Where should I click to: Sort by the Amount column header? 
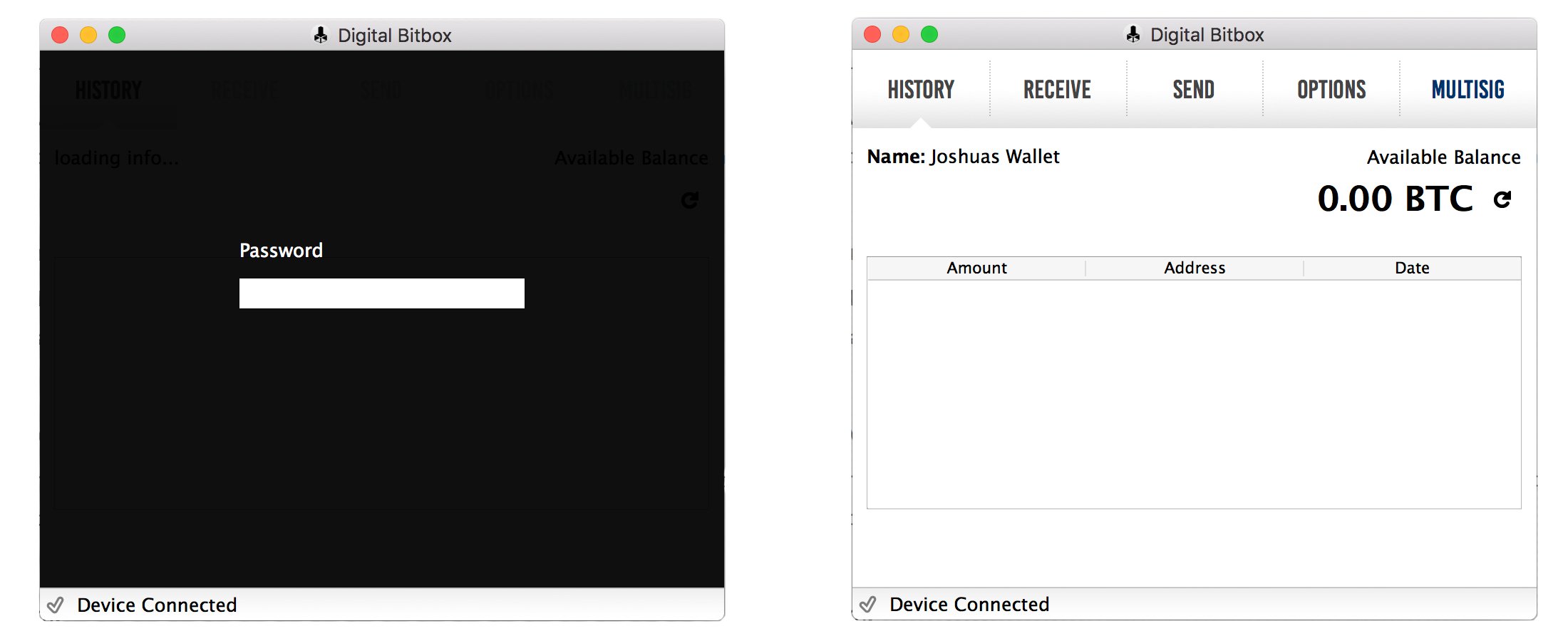click(976, 268)
